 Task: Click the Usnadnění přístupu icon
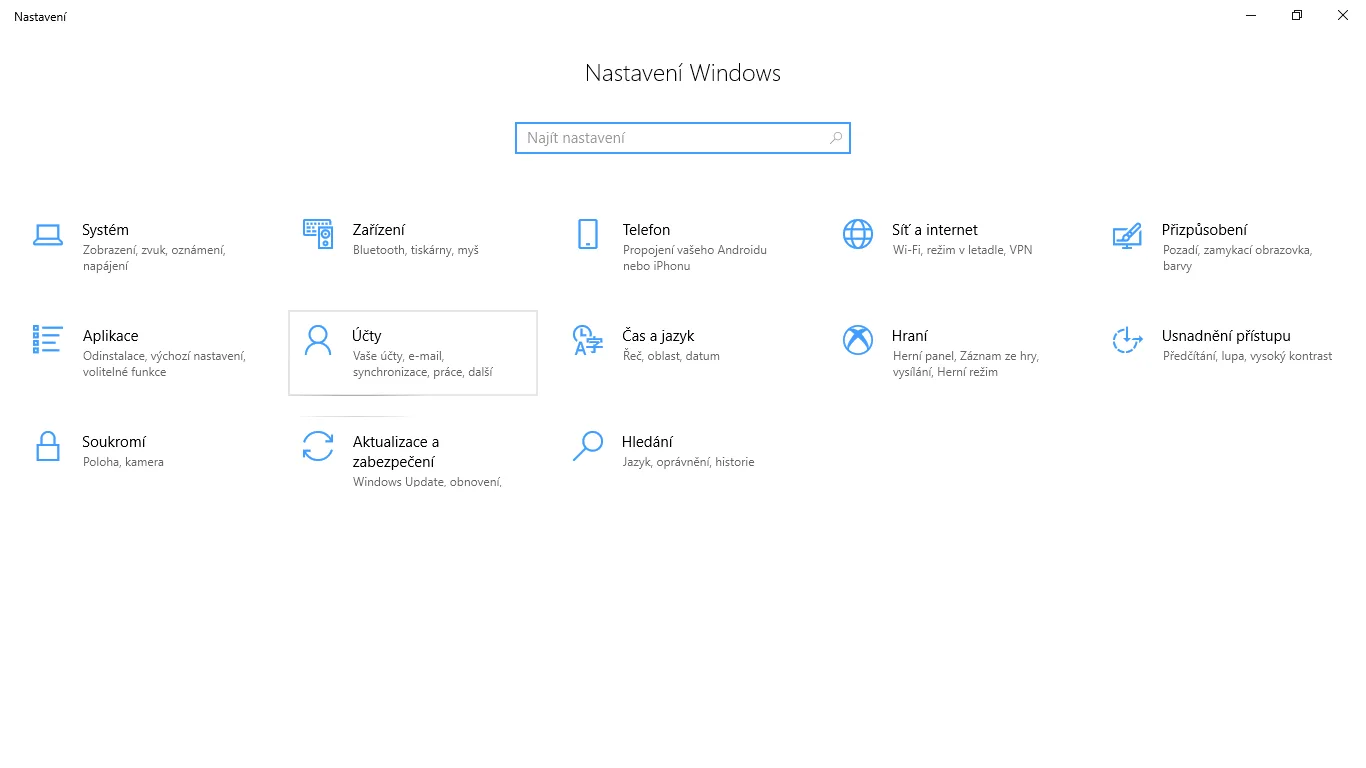[1127, 340]
